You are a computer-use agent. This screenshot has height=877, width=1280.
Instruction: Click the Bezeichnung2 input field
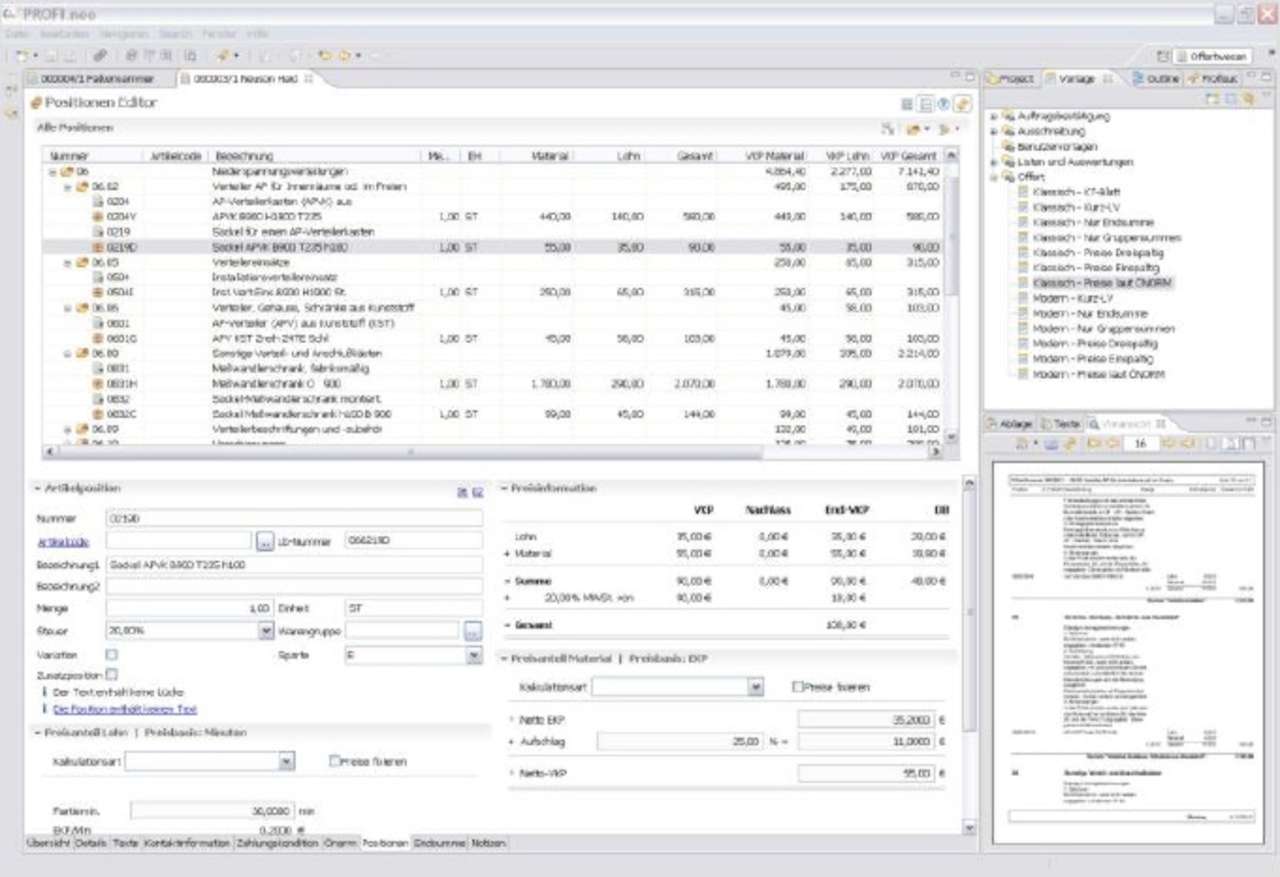pyautogui.click(x=294, y=586)
